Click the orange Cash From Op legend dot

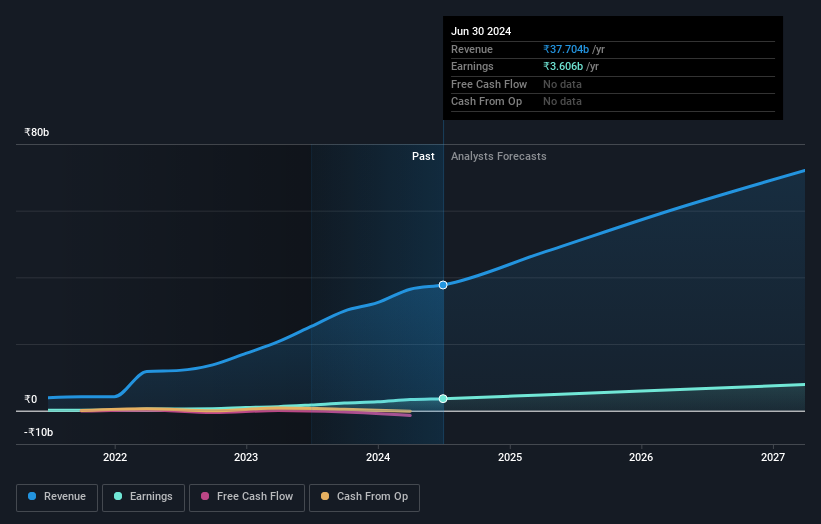coord(325,496)
